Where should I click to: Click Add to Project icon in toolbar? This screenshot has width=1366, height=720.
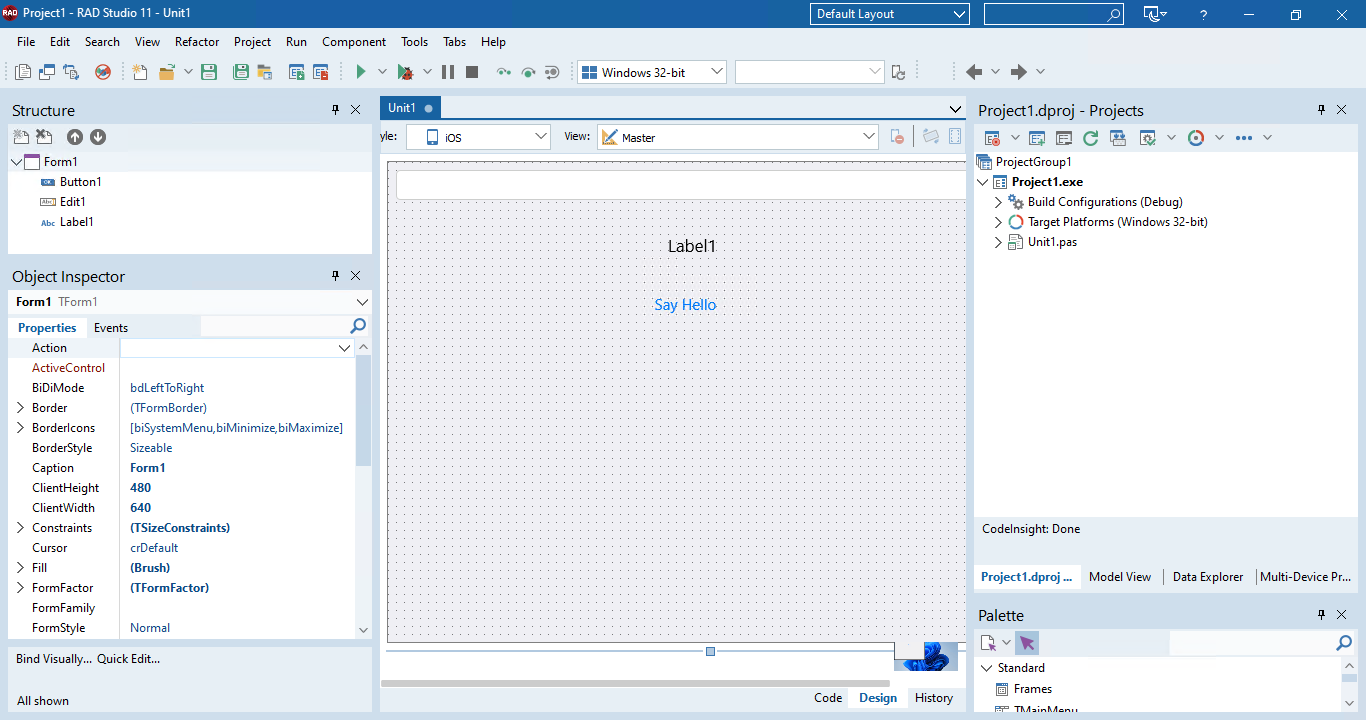296,72
